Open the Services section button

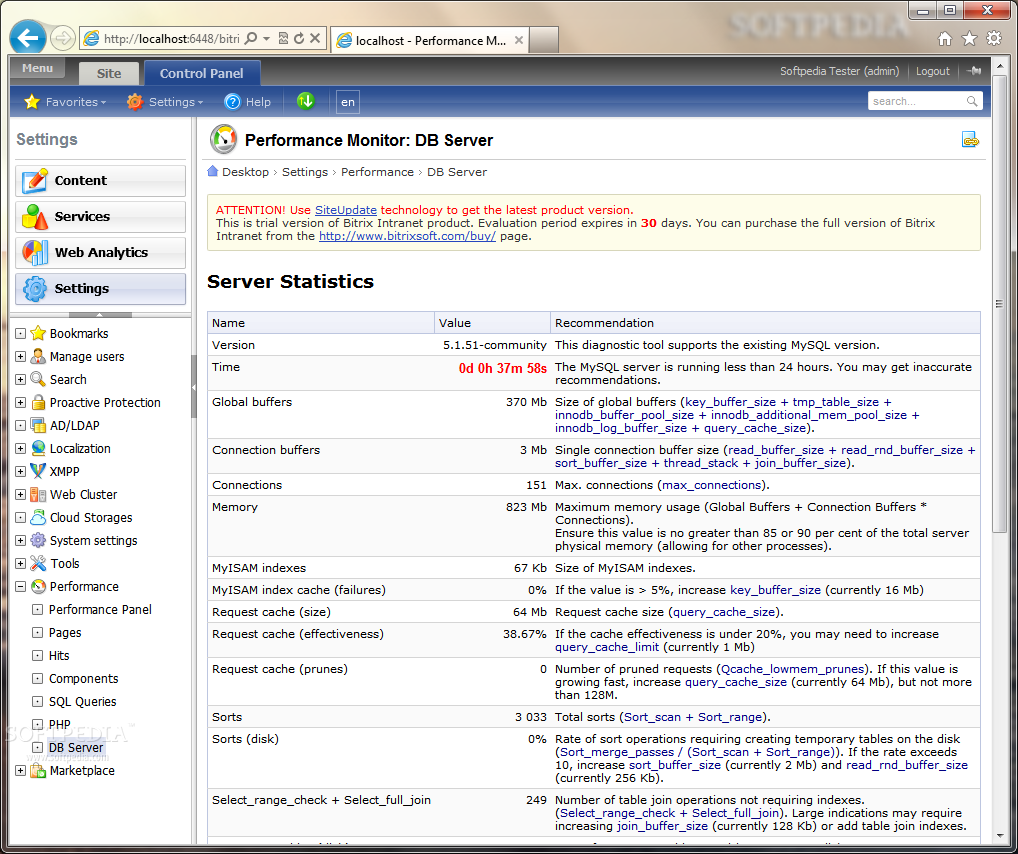101,216
